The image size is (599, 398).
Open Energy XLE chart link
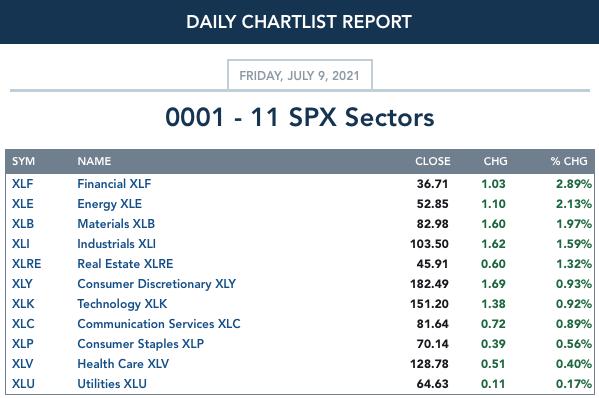click(x=110, y=204)
